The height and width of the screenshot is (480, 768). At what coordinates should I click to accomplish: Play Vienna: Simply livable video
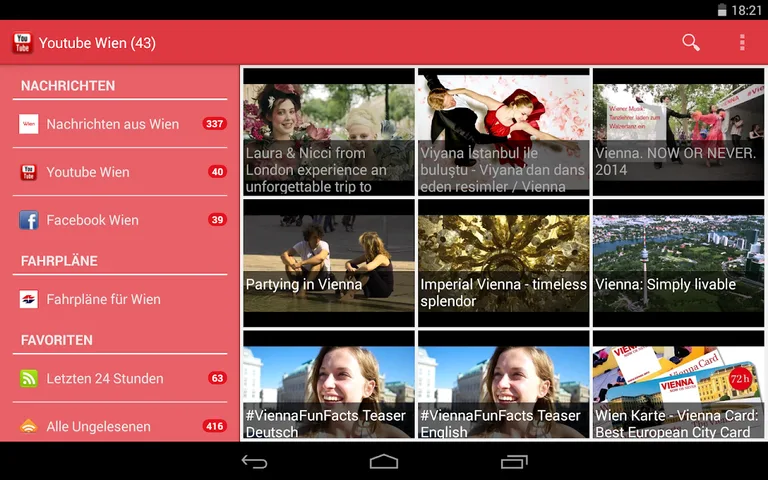[x=678, y=263]
